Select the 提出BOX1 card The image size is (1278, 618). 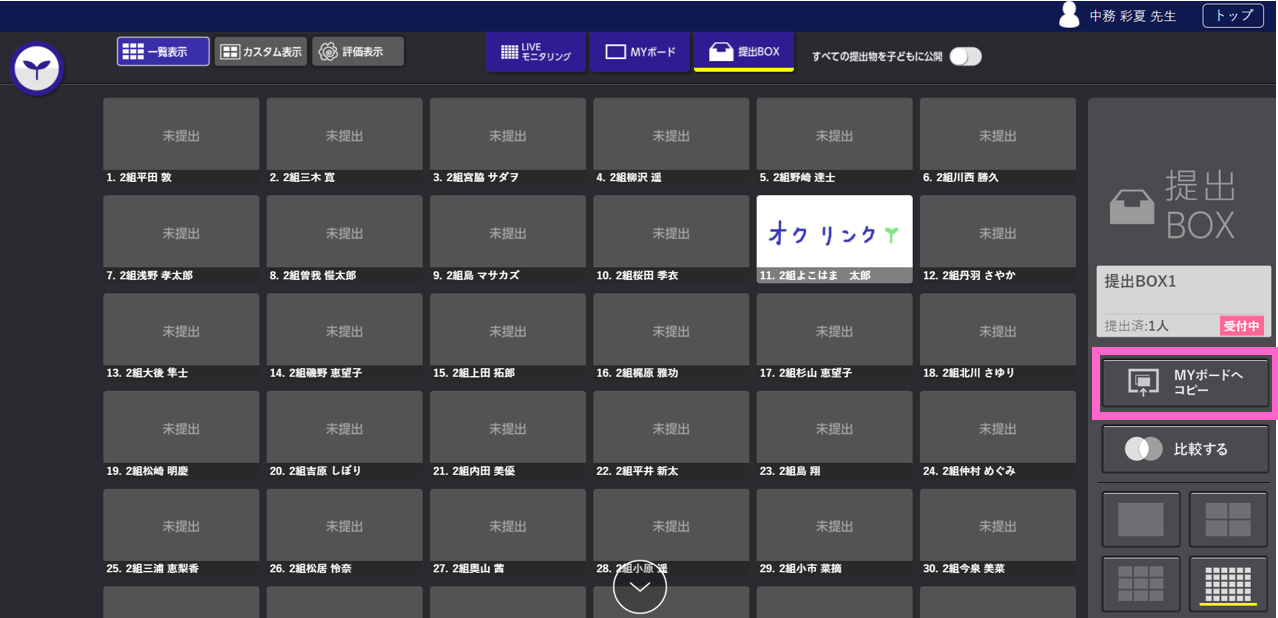click(x=1182, y=301)
